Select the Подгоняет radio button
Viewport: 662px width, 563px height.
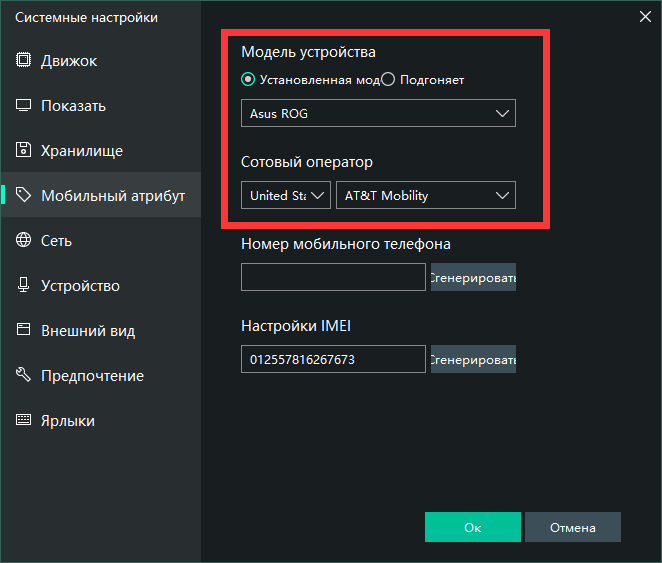(389, 80)
